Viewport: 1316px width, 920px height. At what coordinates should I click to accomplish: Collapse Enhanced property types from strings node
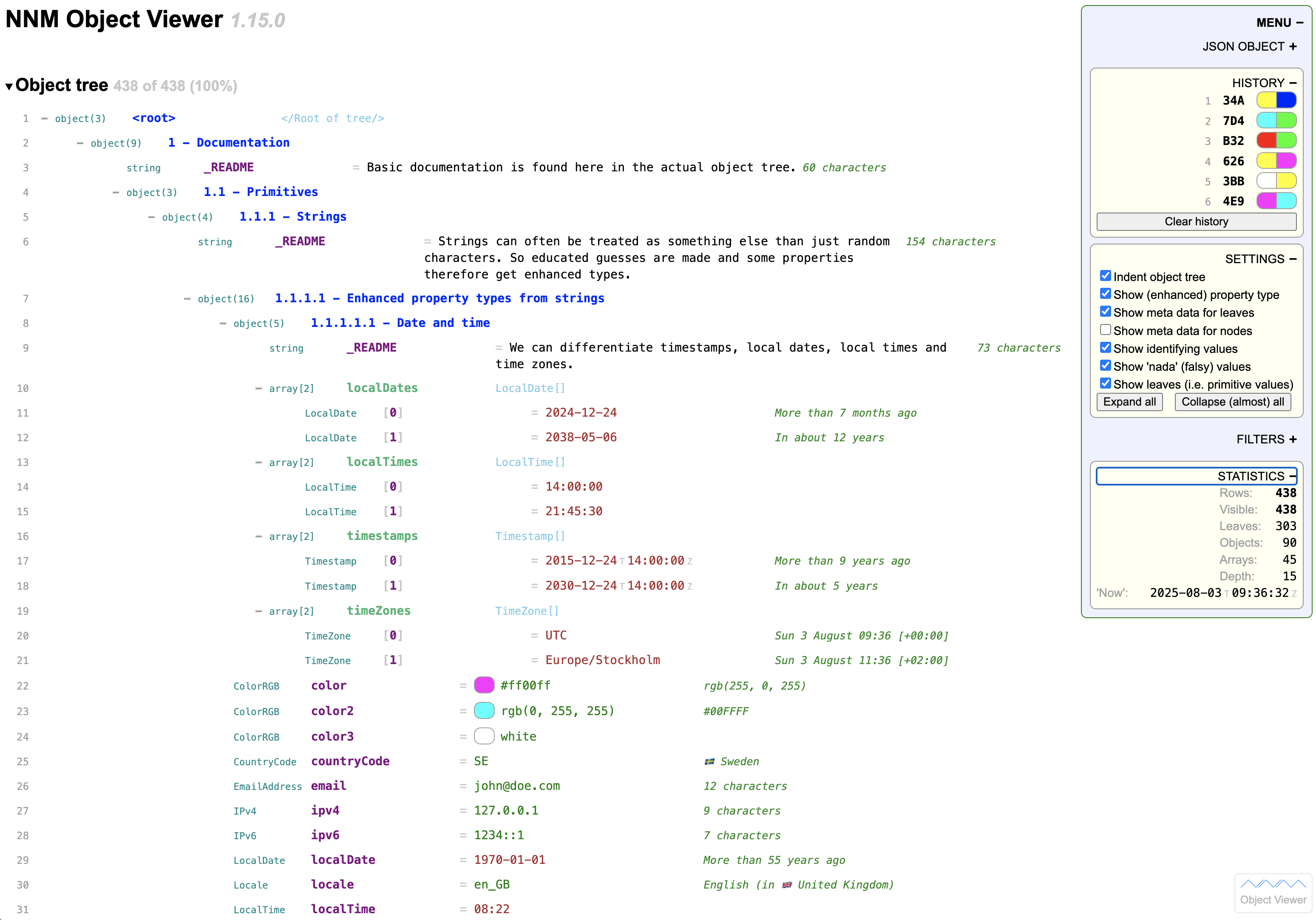187,298
